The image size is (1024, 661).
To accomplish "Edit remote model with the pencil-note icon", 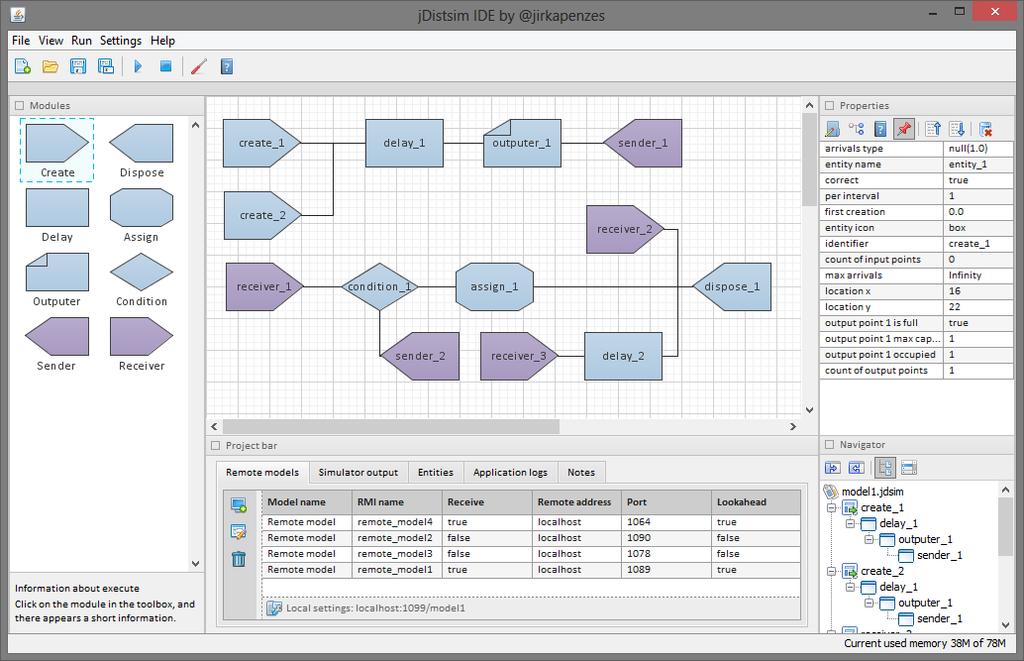I will [x=239, y=532].
